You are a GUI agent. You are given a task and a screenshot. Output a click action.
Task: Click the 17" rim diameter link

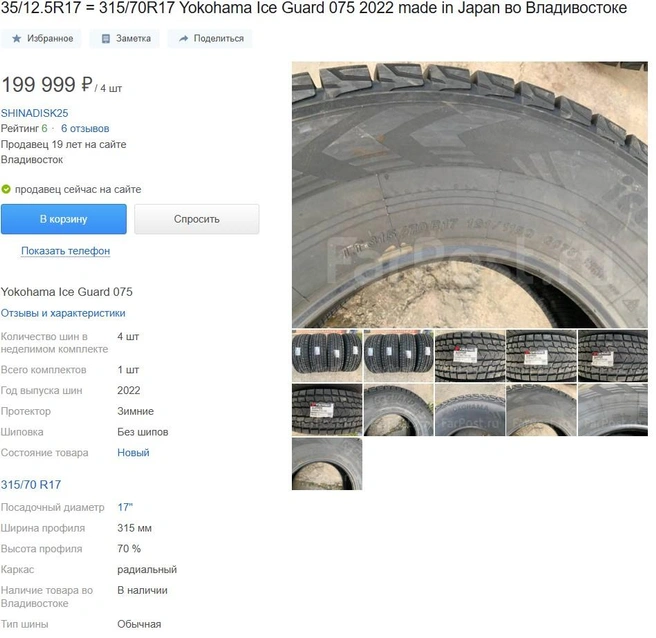click(125, 507)
